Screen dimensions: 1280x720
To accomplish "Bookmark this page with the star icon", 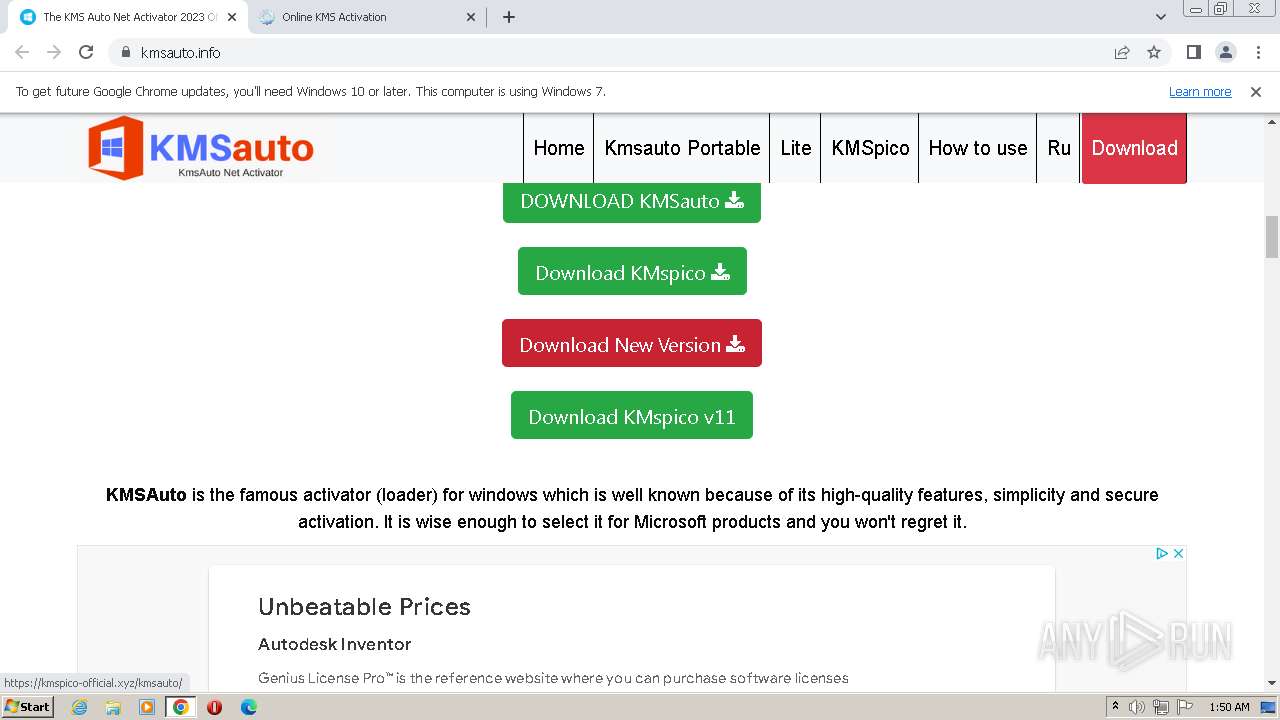I will pyautogui.click(x=1154, y=52).
